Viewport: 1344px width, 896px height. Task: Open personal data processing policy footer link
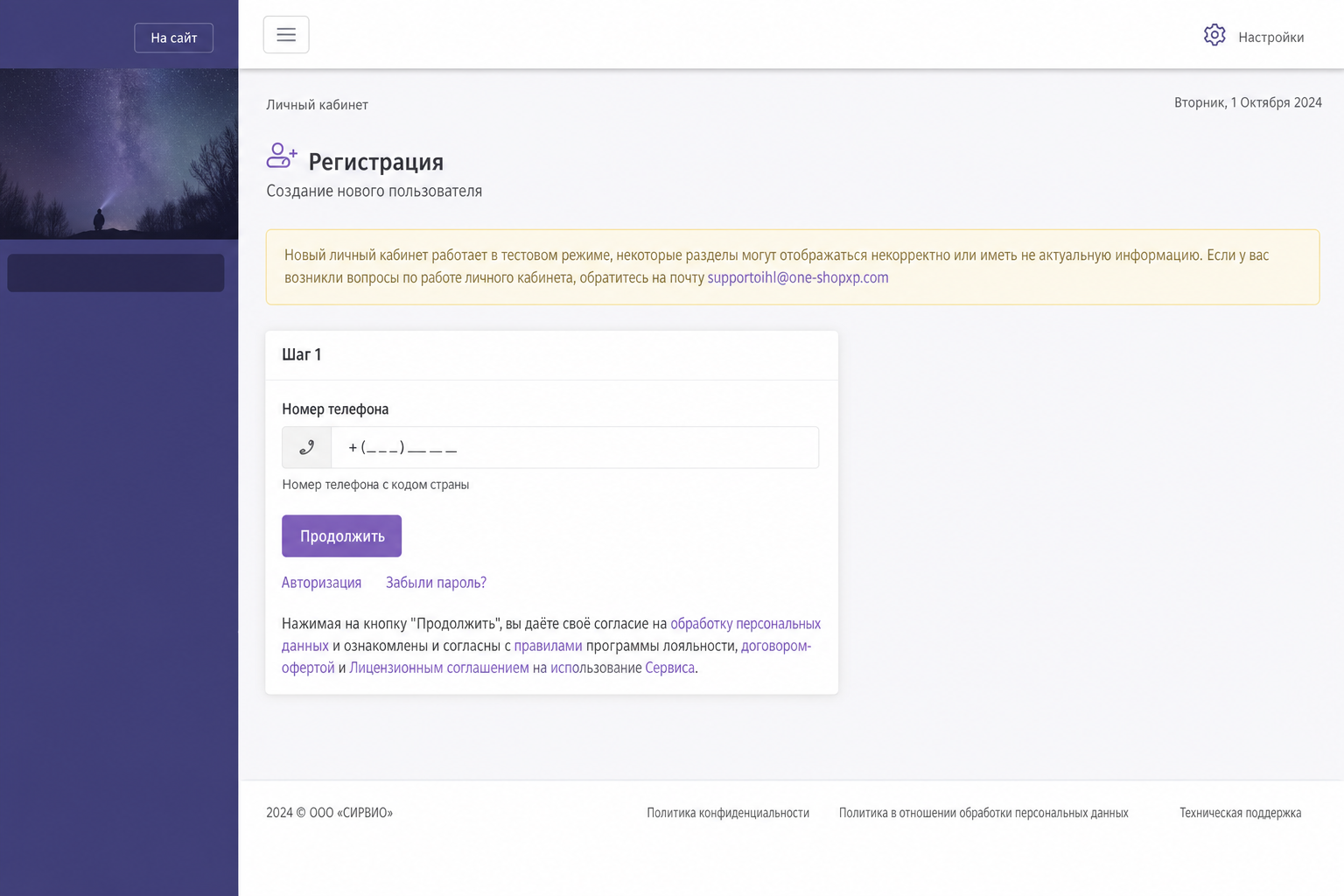[x=983, y=813]
